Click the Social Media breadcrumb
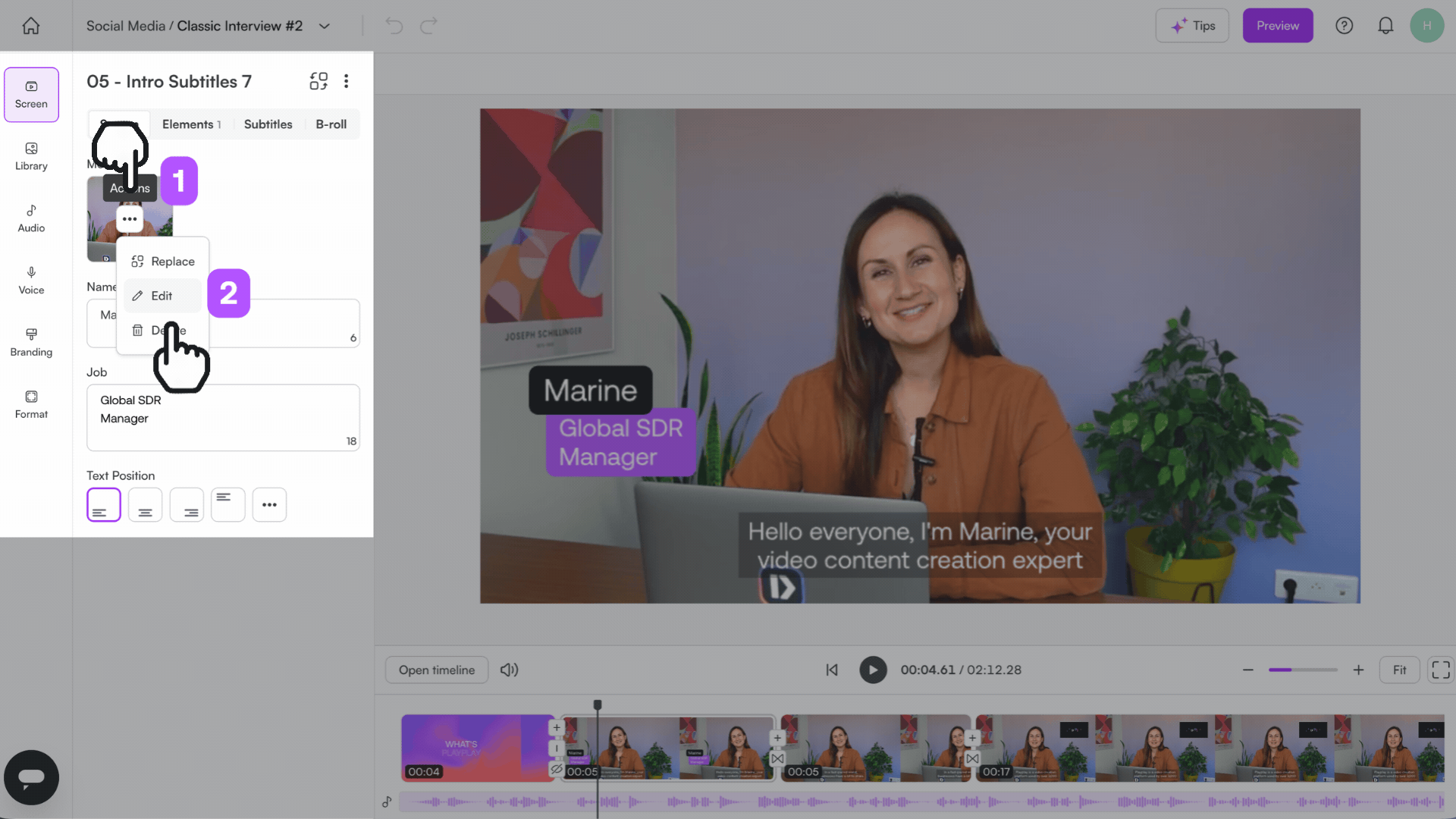This screenshot has width=1456, height=819. 125,26
